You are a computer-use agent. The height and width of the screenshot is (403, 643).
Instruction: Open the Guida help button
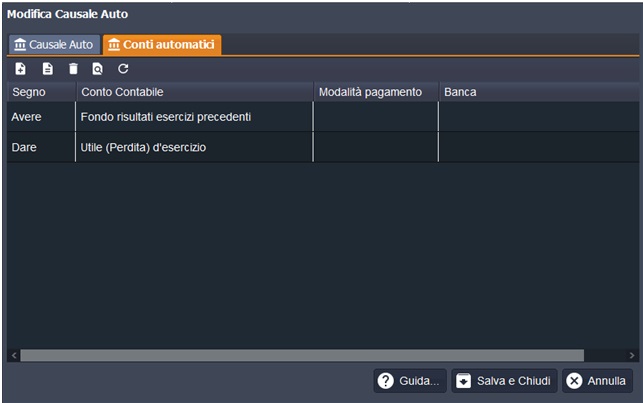tap(410, 381)
